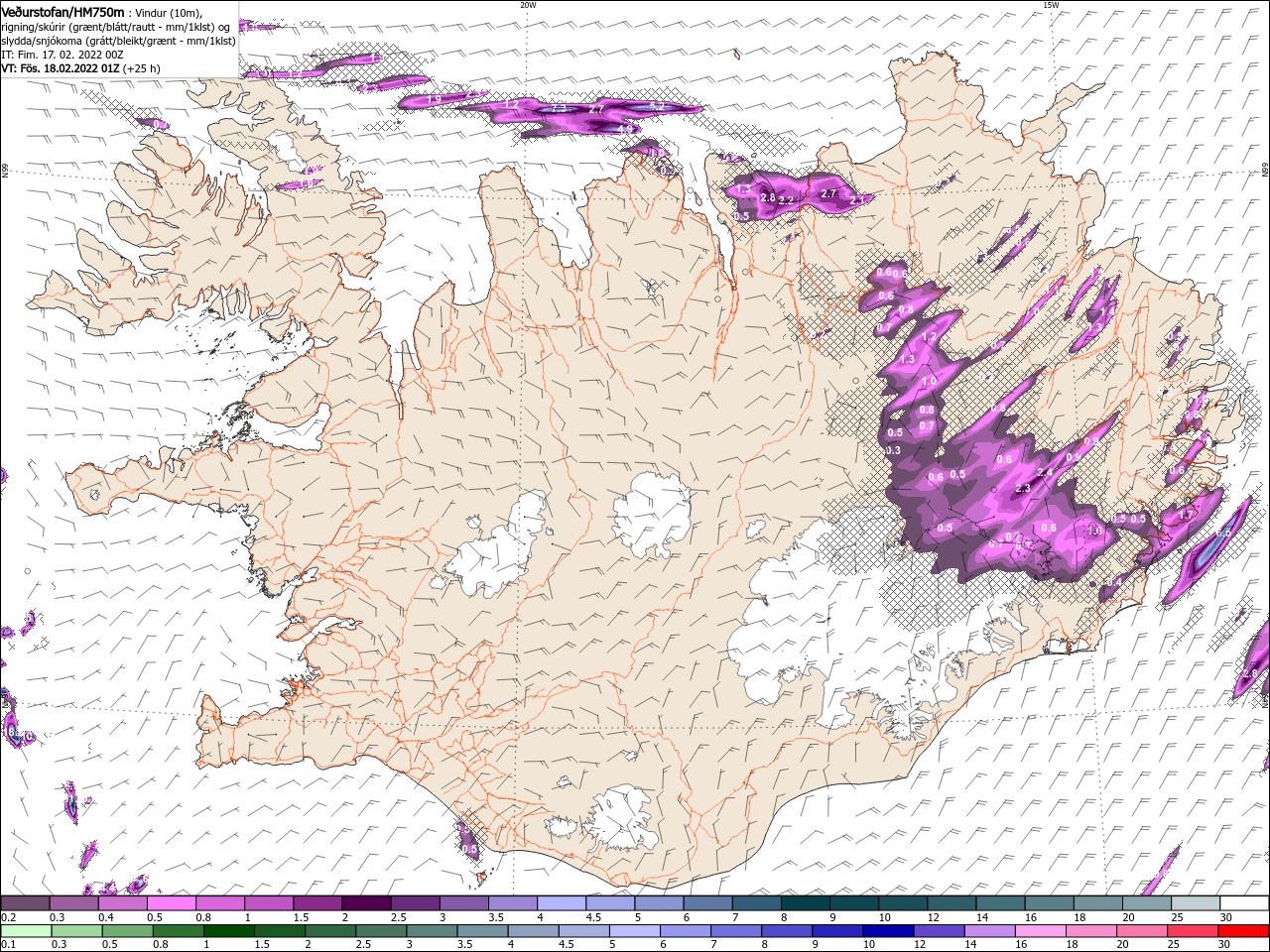Click upper legend swatch between 4 and 4.5
This screenshot has height=952, width=1270.
562,902
